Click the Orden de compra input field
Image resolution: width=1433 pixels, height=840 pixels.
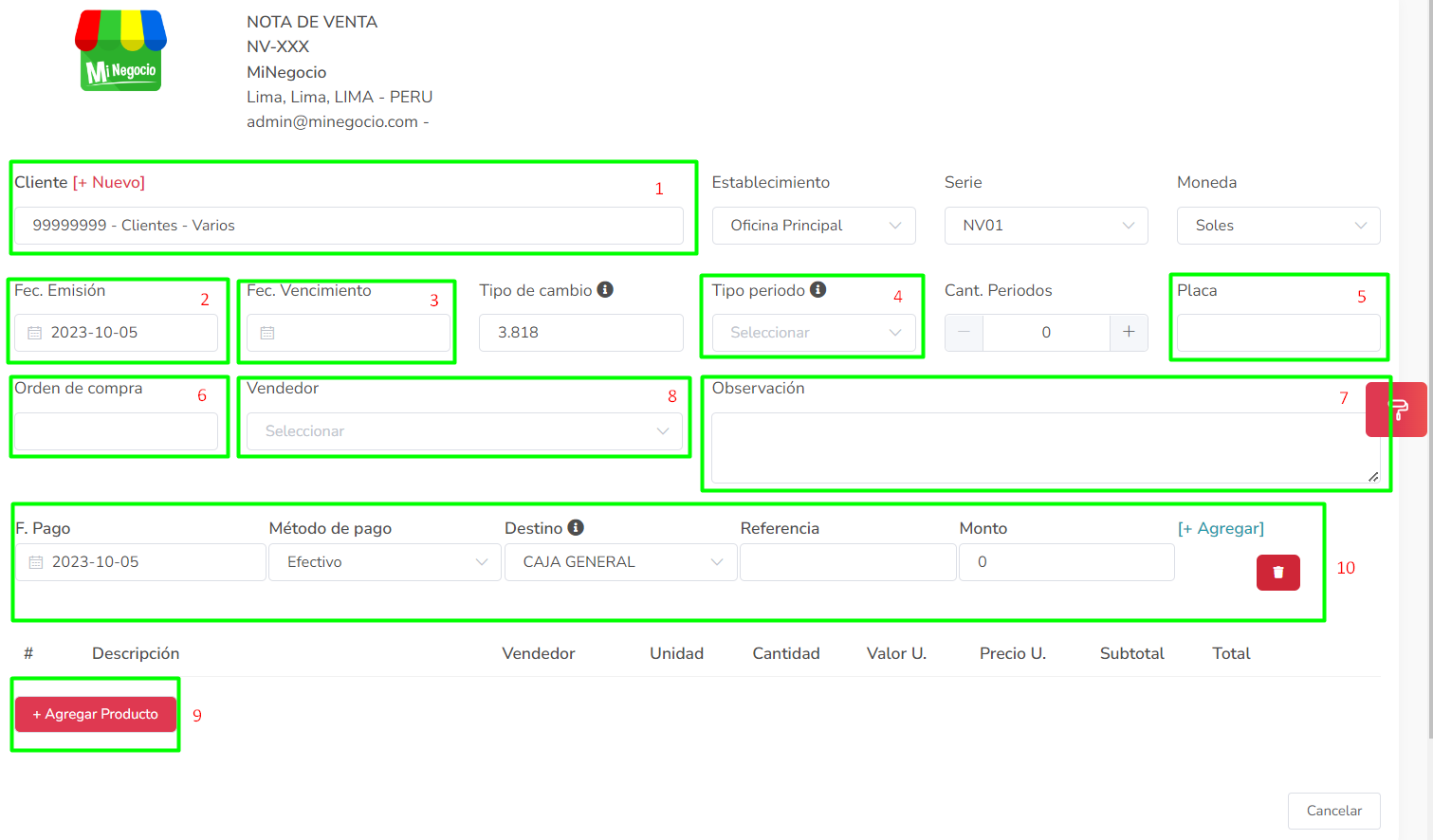pos(116,431)
